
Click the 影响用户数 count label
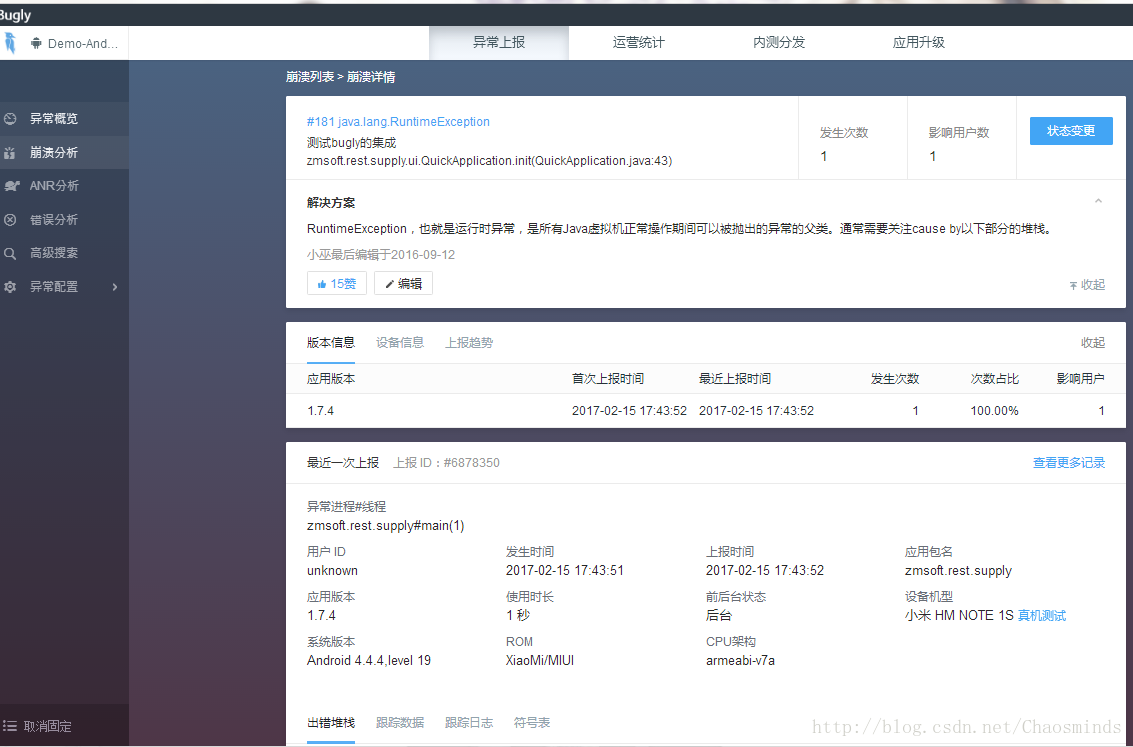coord(959,133)
